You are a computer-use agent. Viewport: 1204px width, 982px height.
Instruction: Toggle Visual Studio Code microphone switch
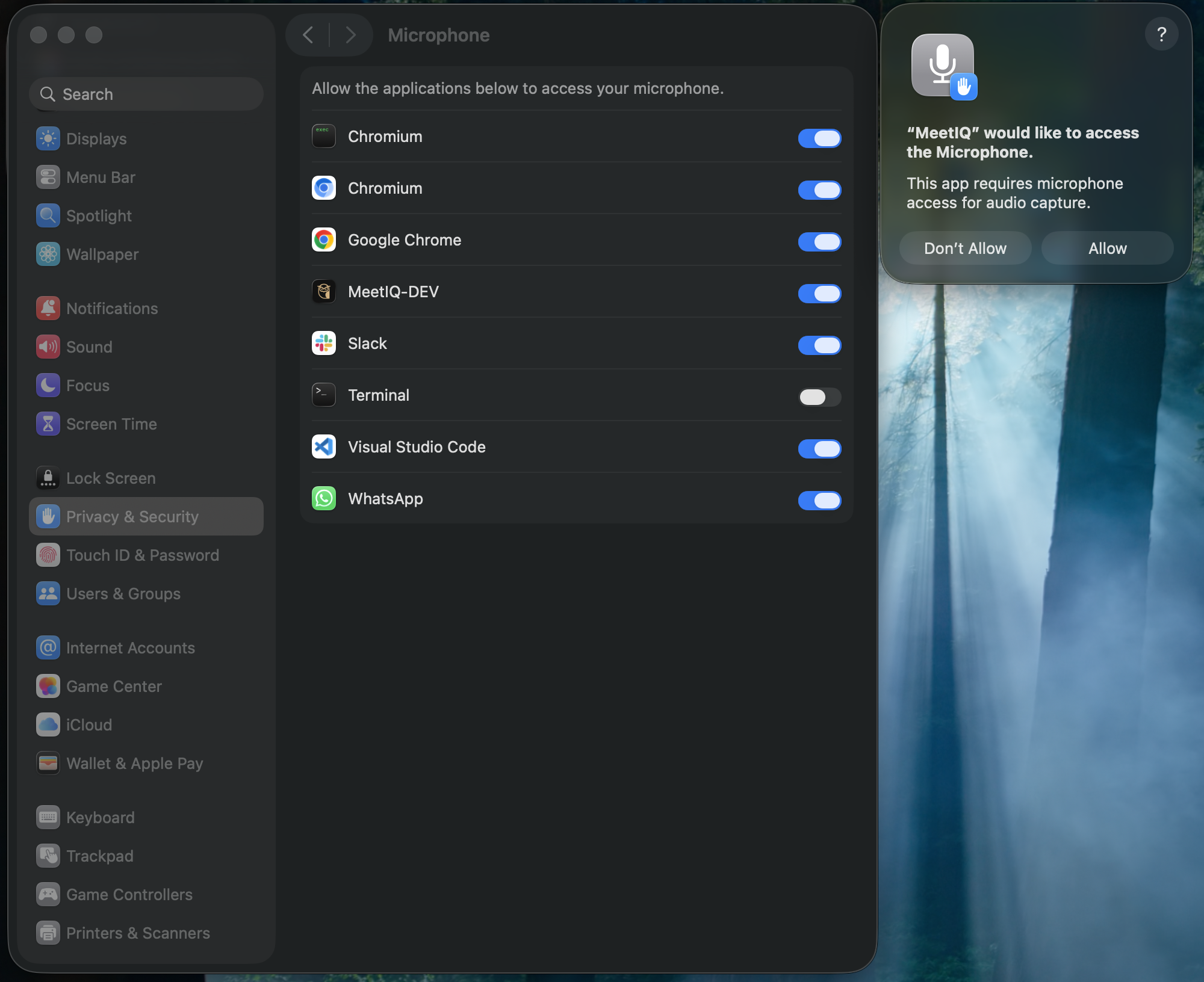[x=819, y=449]
